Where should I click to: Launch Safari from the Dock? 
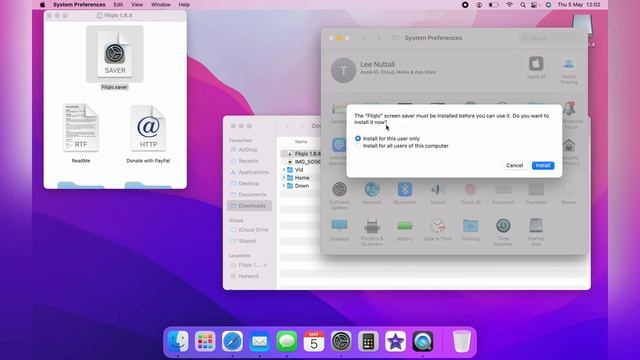pyautogui.click(x=232, y=341)
